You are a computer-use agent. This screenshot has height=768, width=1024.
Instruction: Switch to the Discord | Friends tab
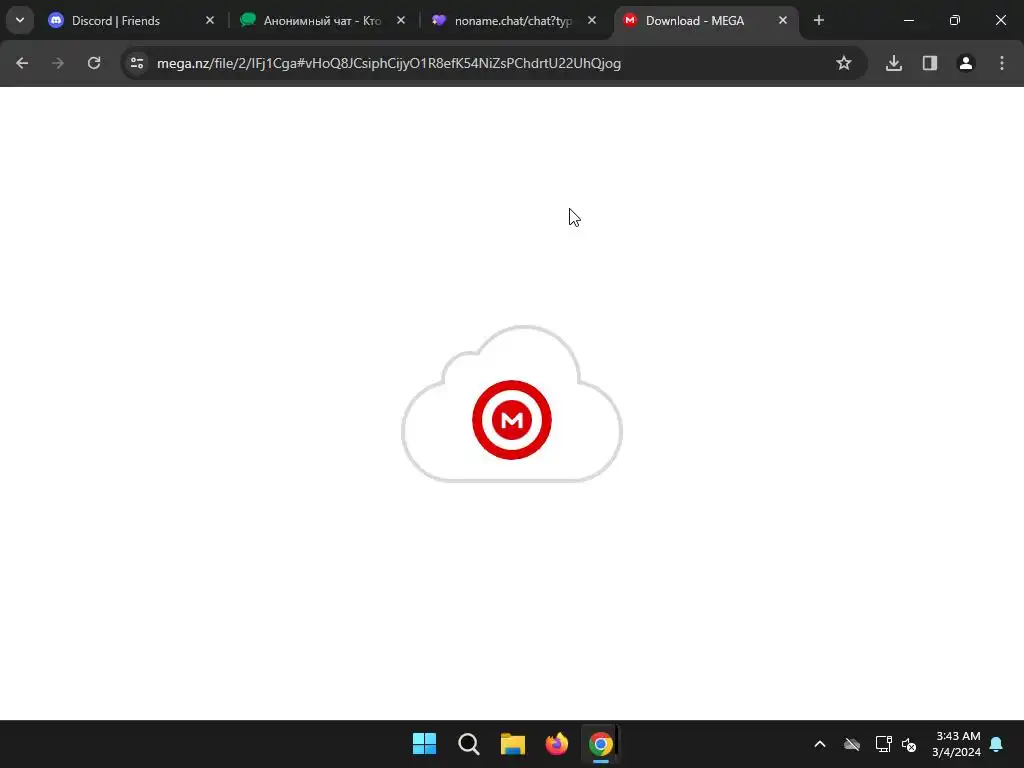point(131,20)
